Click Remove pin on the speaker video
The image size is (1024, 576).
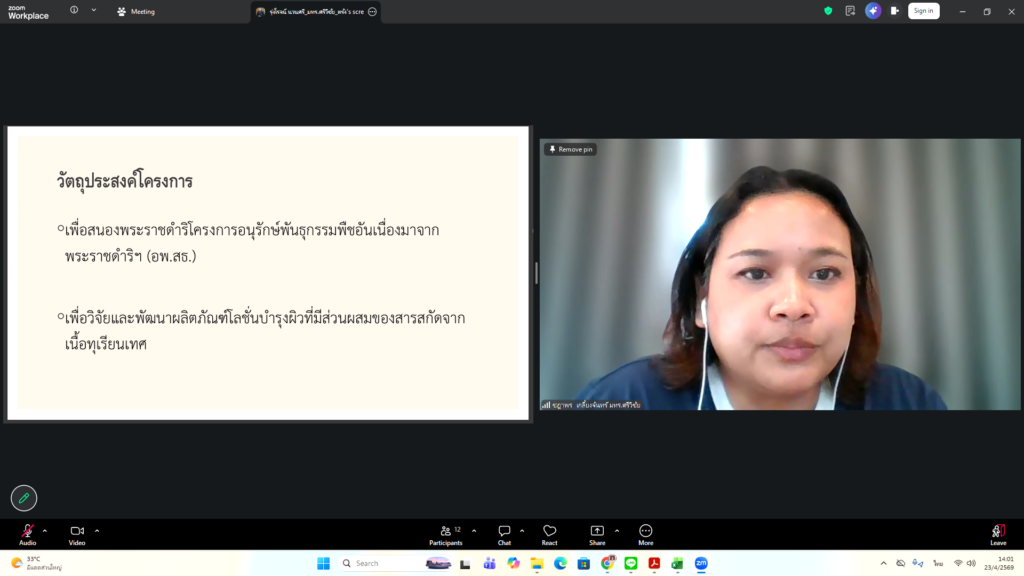pyautogui.click(x=570, y=150)
